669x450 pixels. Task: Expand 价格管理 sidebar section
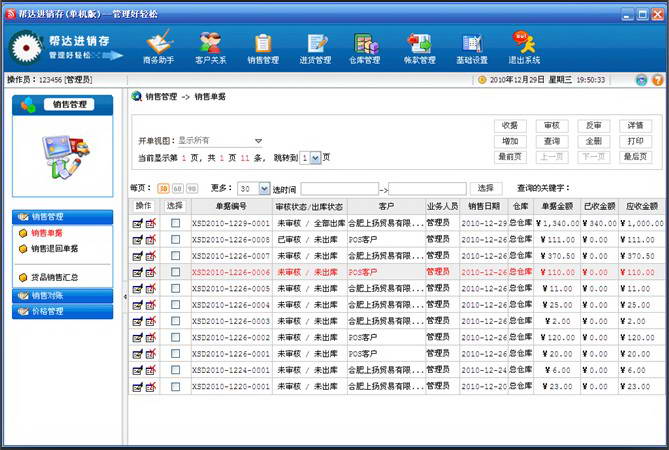point(62,311)
